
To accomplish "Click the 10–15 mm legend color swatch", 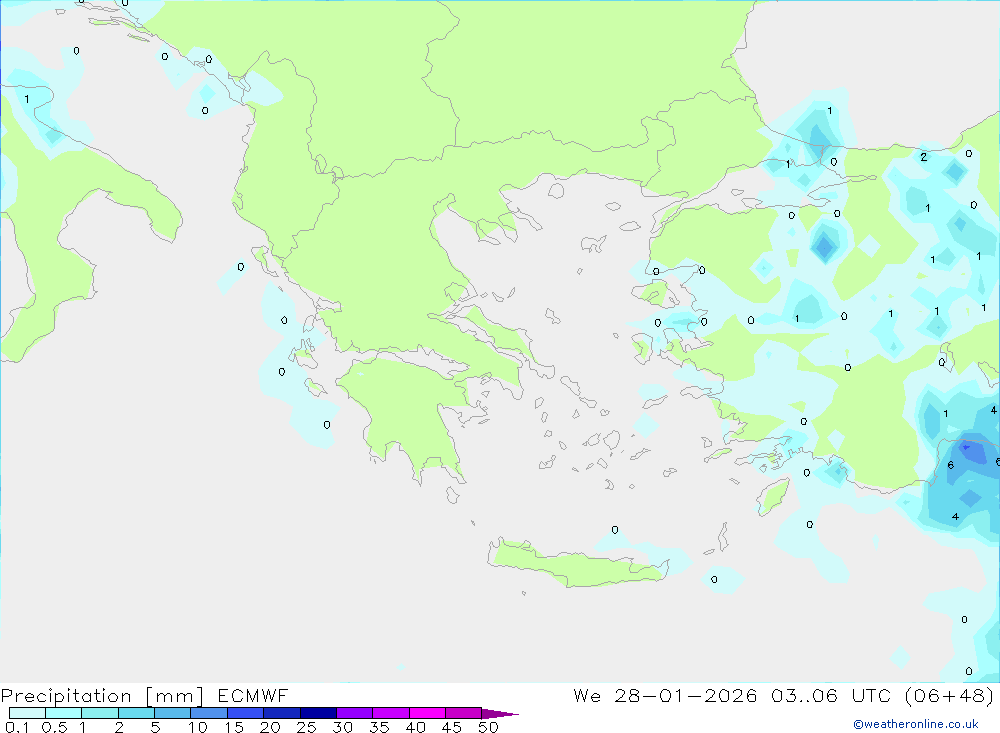I will (x=209, y=713).
